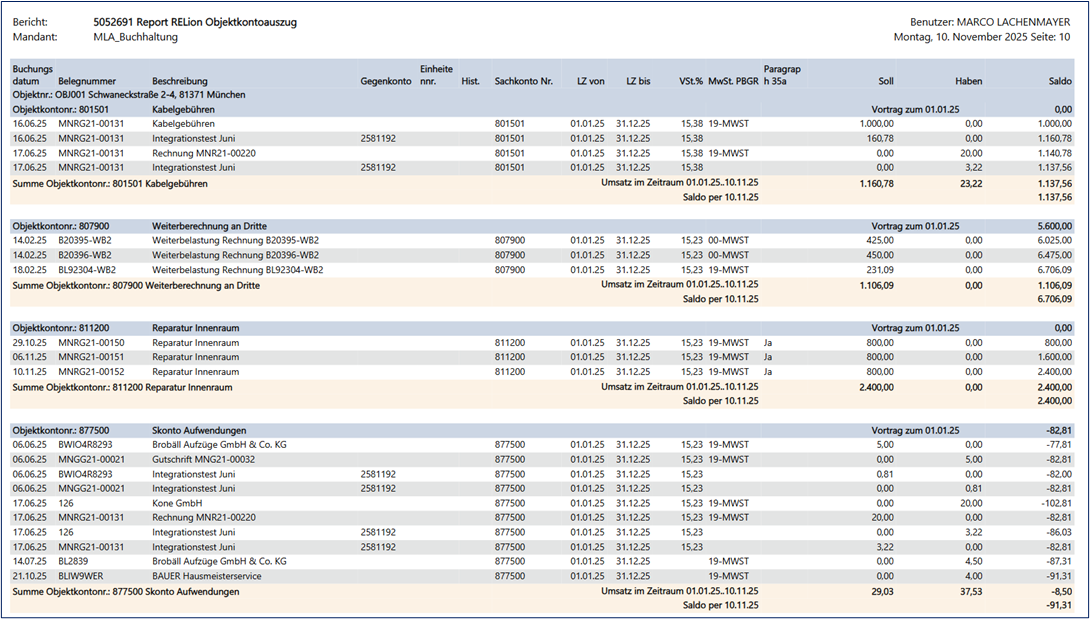Click the Beschreibung column header
Viewport: 1090px width, 619px height.
point(180,81)
